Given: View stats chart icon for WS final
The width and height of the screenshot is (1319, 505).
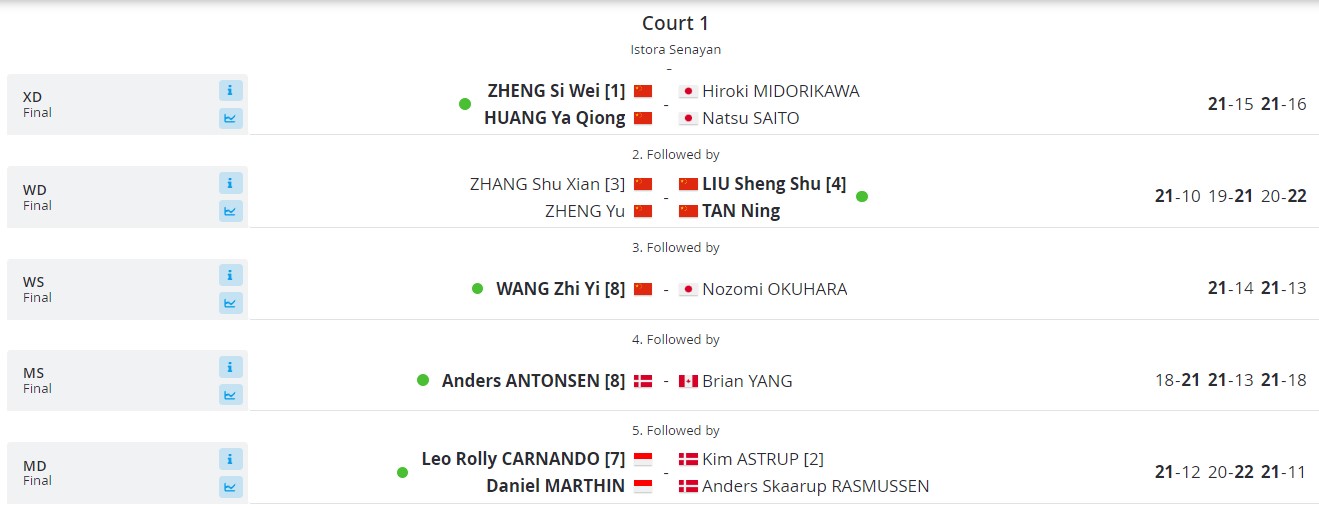Looking at the screenshot, I should coord(231,303).
